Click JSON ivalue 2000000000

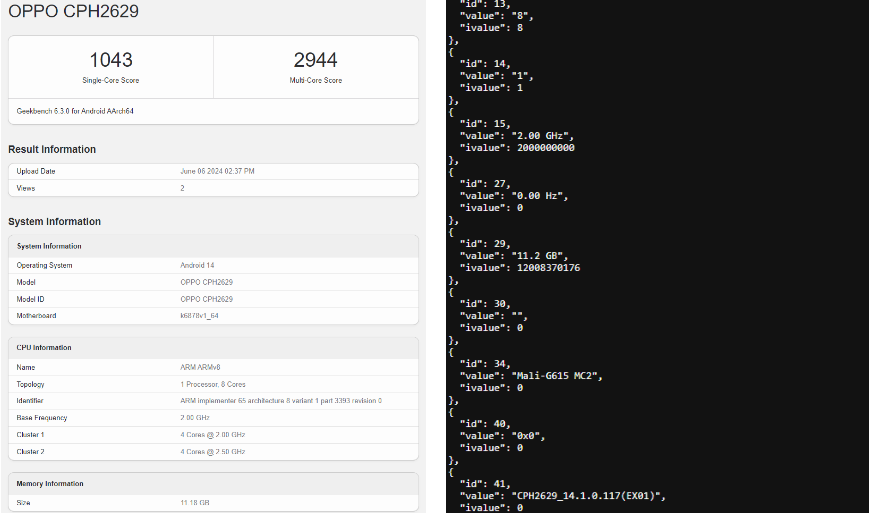[546, 148]
